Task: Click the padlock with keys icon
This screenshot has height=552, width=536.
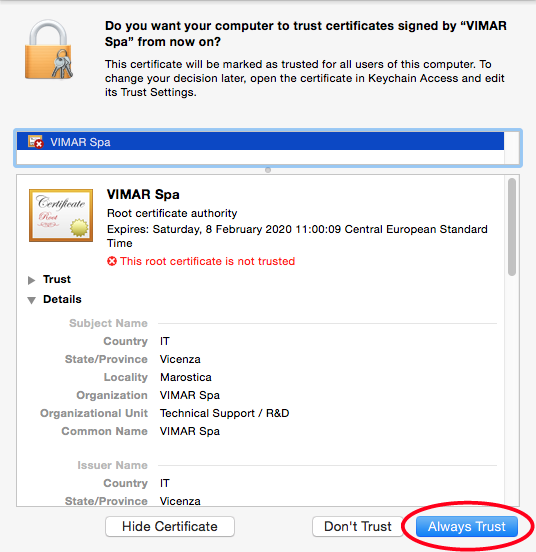Action: [x=49, y=49]
